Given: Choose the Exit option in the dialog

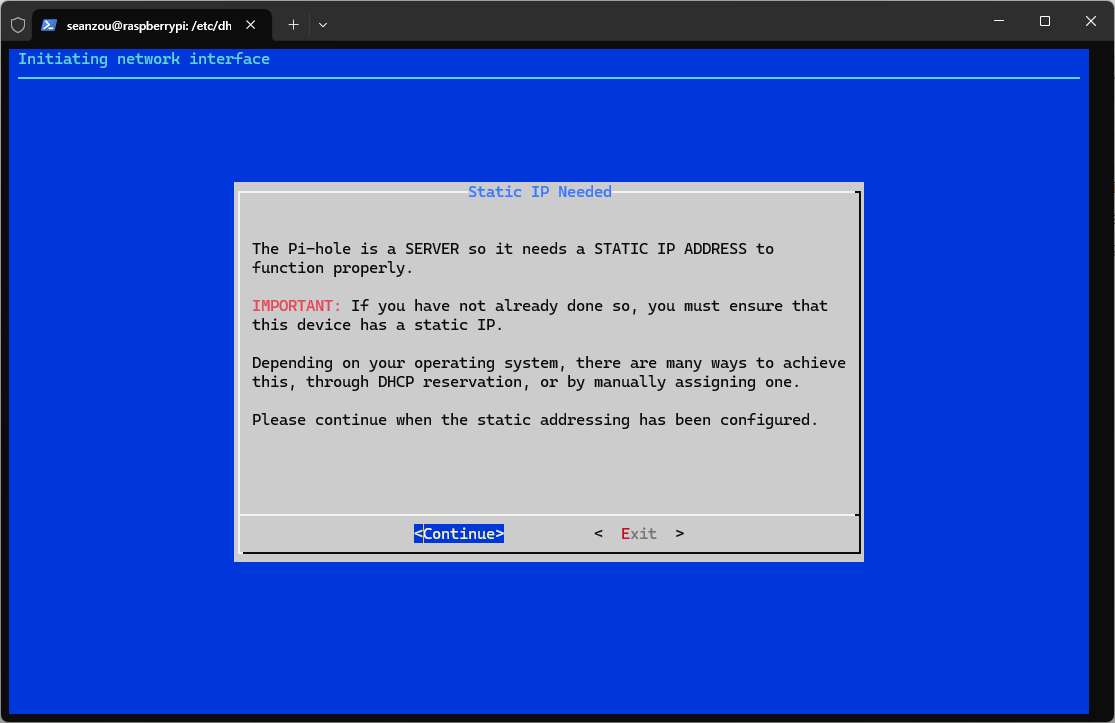Looking at the screenshot, I should point(639,533).
